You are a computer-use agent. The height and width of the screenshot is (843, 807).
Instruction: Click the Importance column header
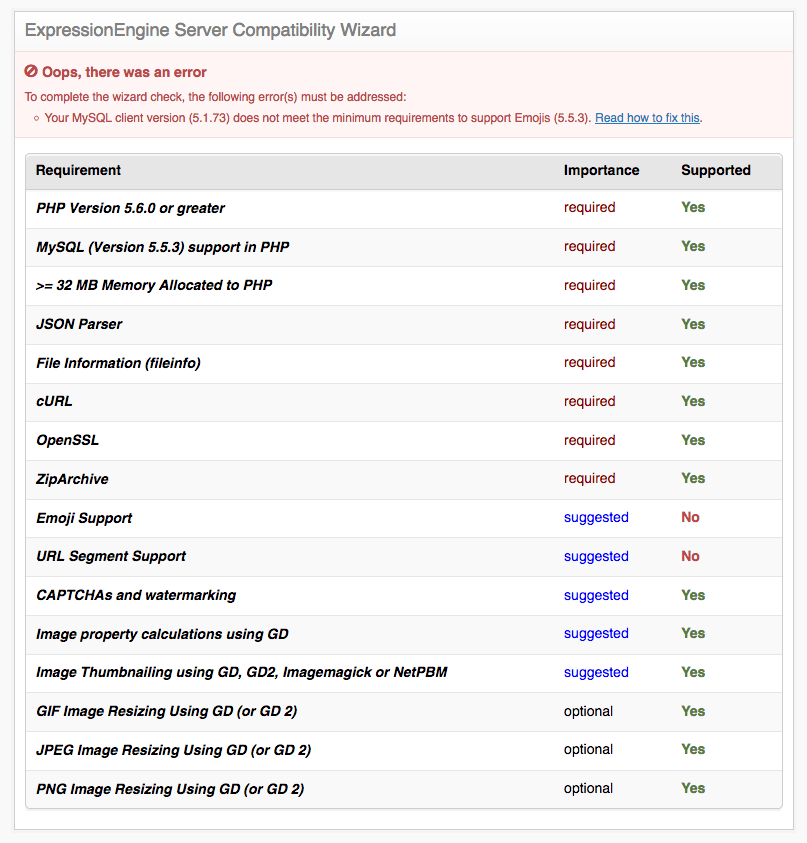pos(602,170)
